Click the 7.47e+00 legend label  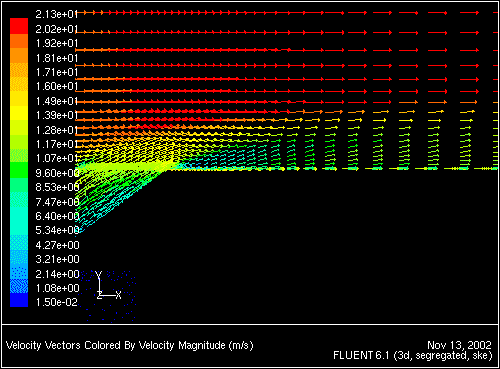pos(57,202)
